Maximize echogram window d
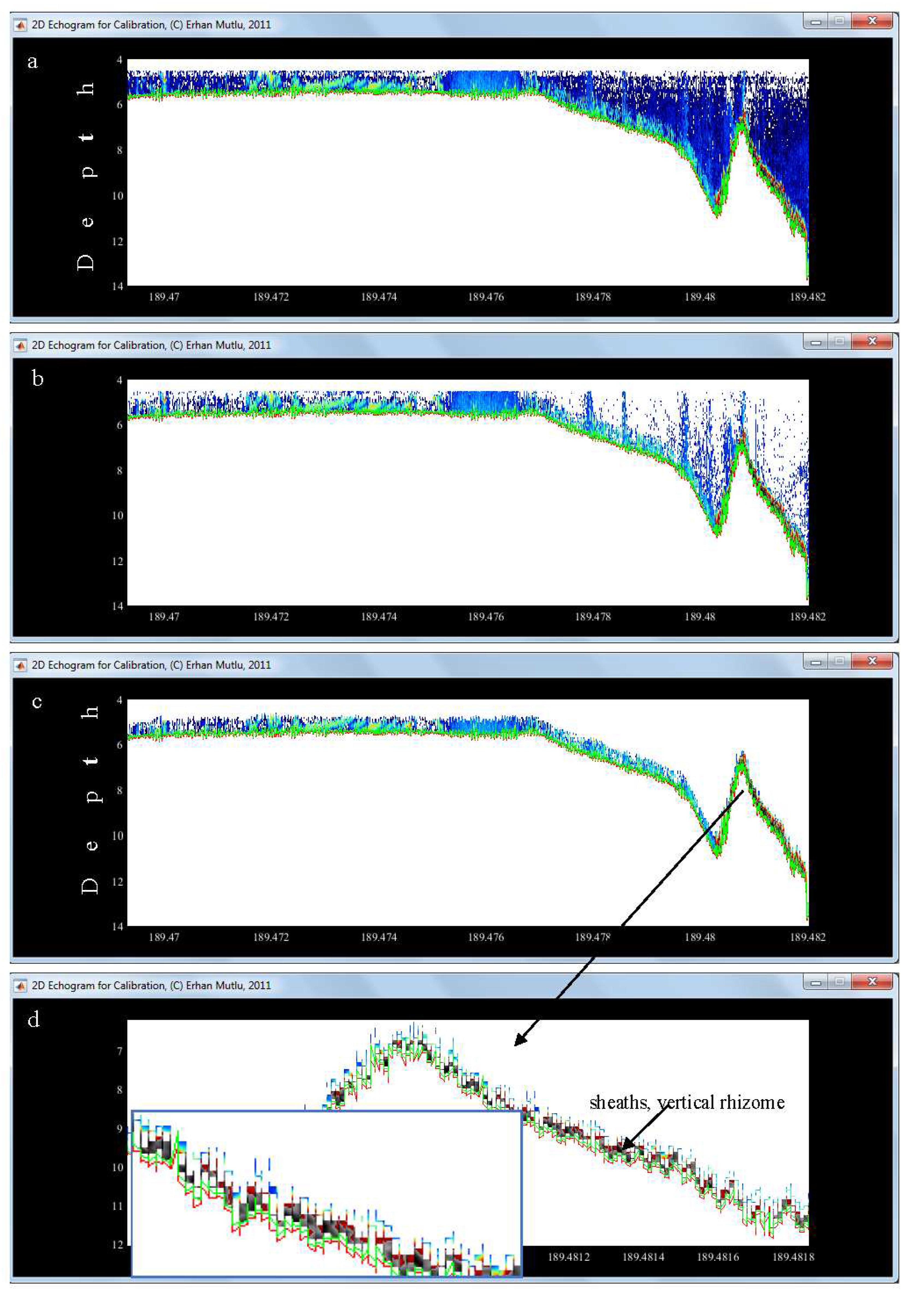Image resolution: width=924 pixels, height=1306 pixels. point(840,982)
